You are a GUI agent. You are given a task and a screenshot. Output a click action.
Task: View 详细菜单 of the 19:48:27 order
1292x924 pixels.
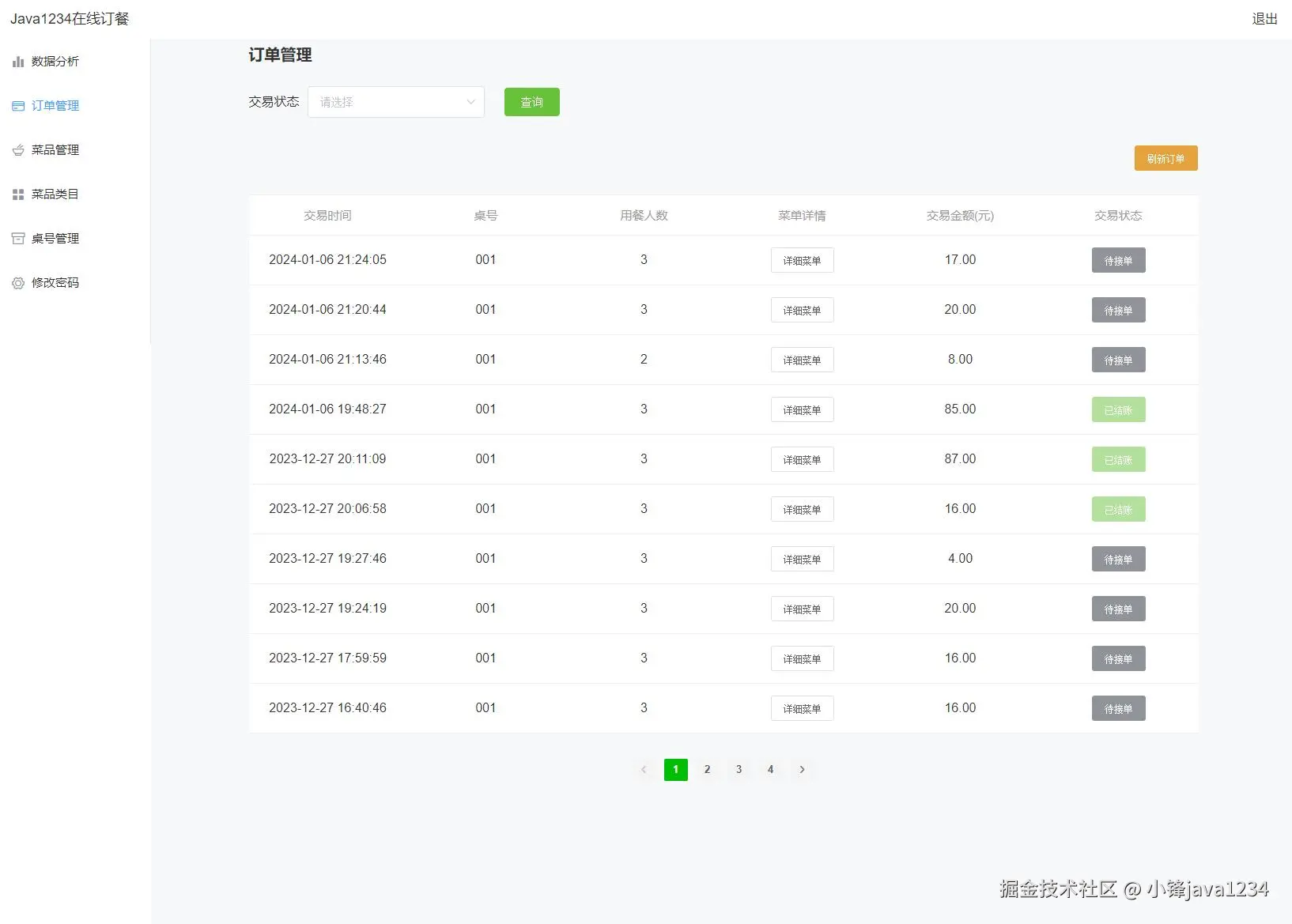click(802, 409)
